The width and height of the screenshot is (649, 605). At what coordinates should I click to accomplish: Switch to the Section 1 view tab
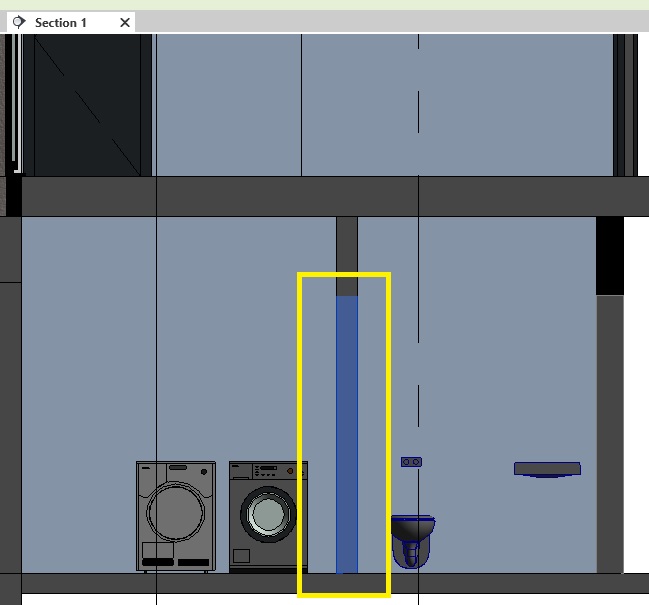coord(61,22)
